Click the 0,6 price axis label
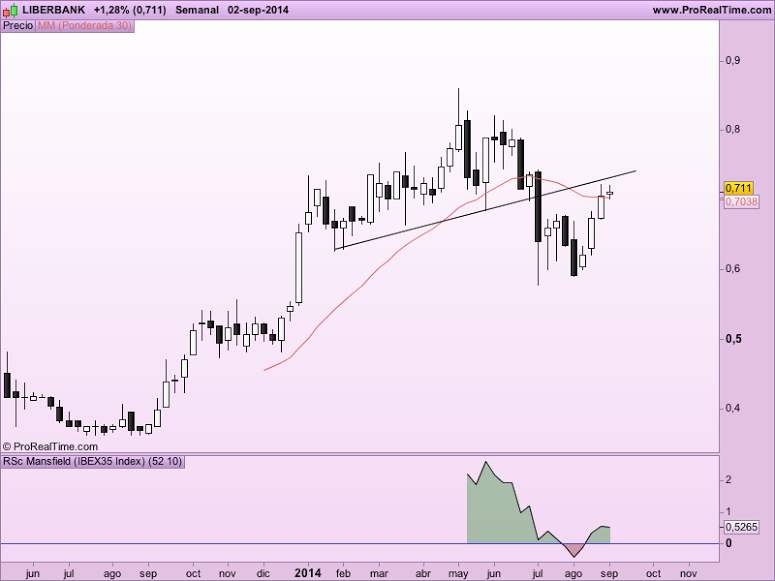Viewport: 775px width, 581px height. 732,269
